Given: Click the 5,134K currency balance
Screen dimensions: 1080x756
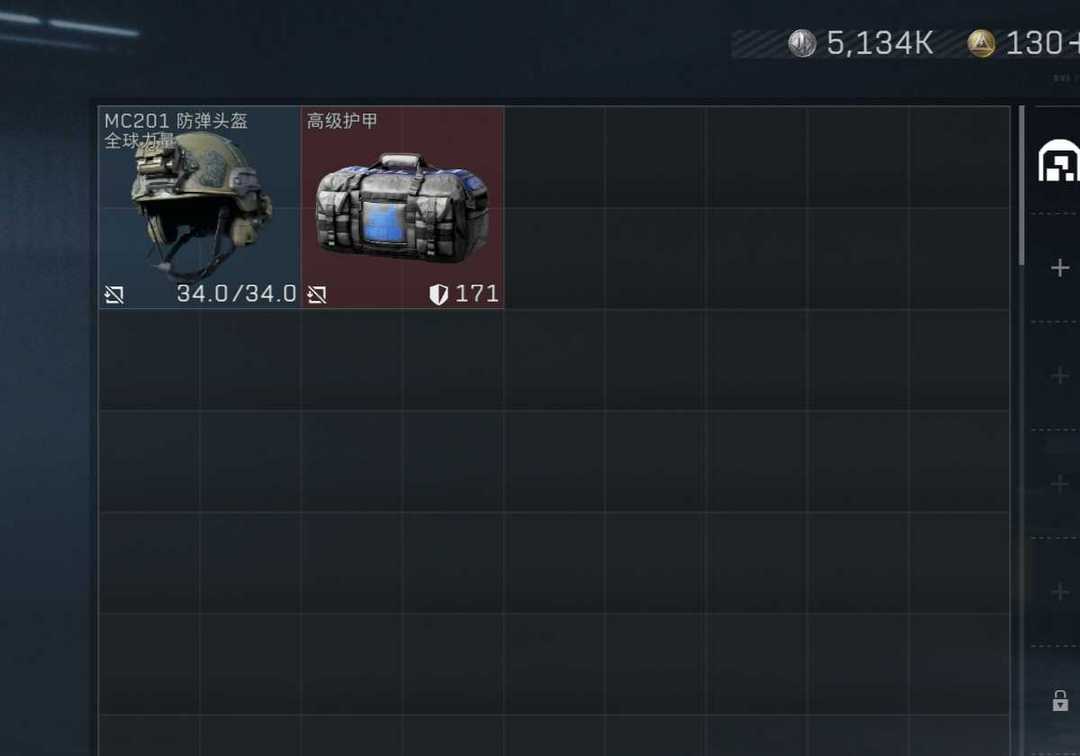Looking at the screenshot, I should tap(880, 43).
